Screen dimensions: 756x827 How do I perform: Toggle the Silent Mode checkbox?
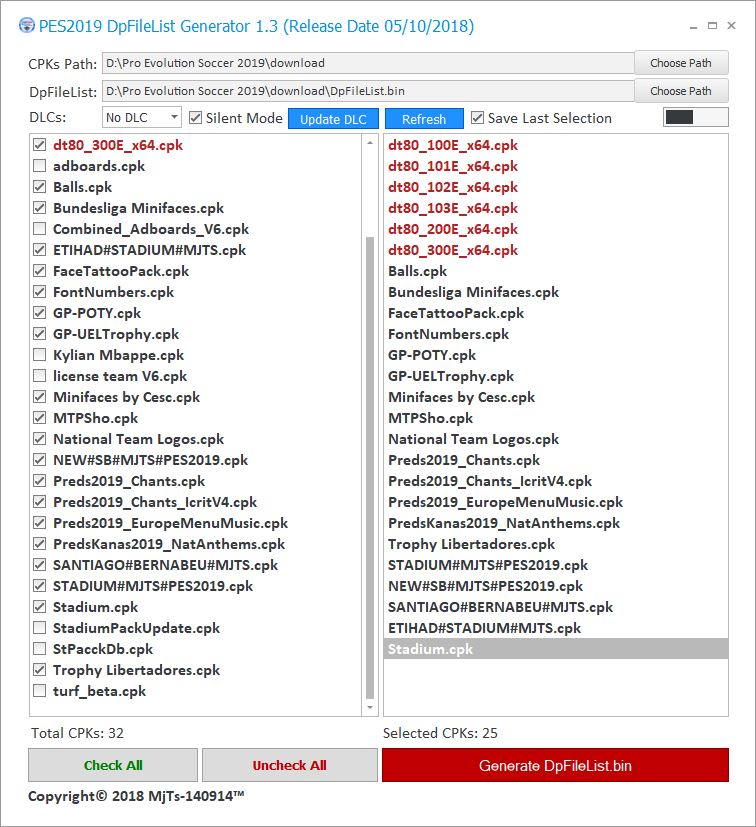(195, 118)
